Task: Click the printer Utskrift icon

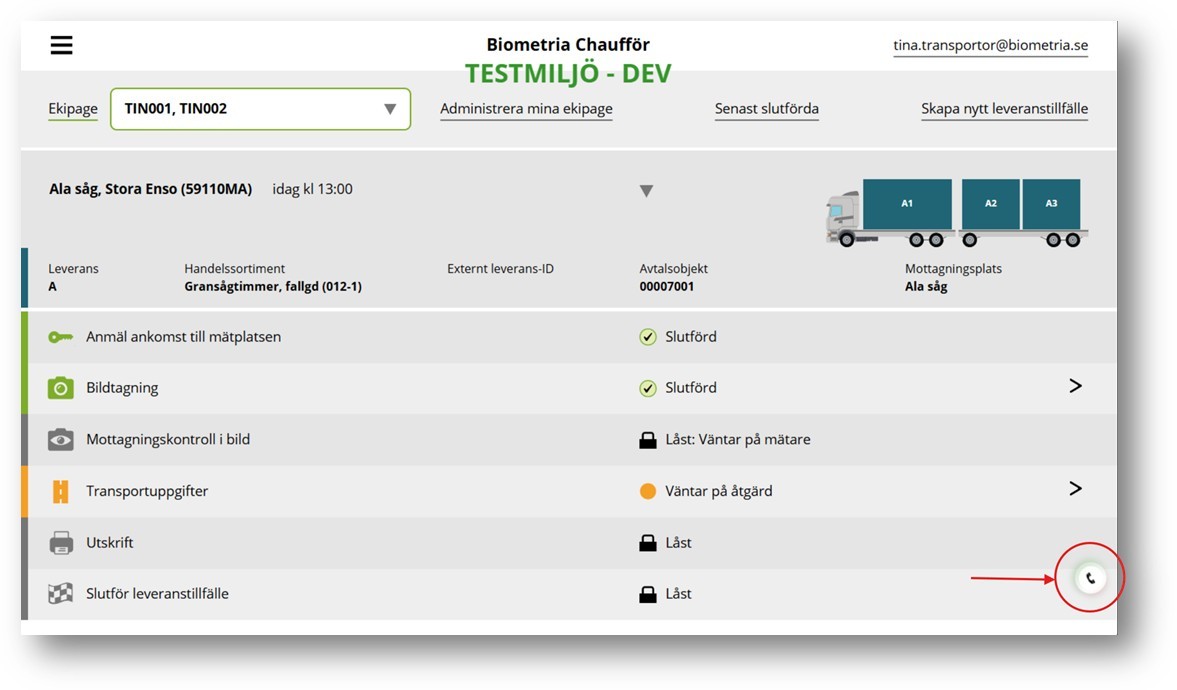Action: pos(61,543)
